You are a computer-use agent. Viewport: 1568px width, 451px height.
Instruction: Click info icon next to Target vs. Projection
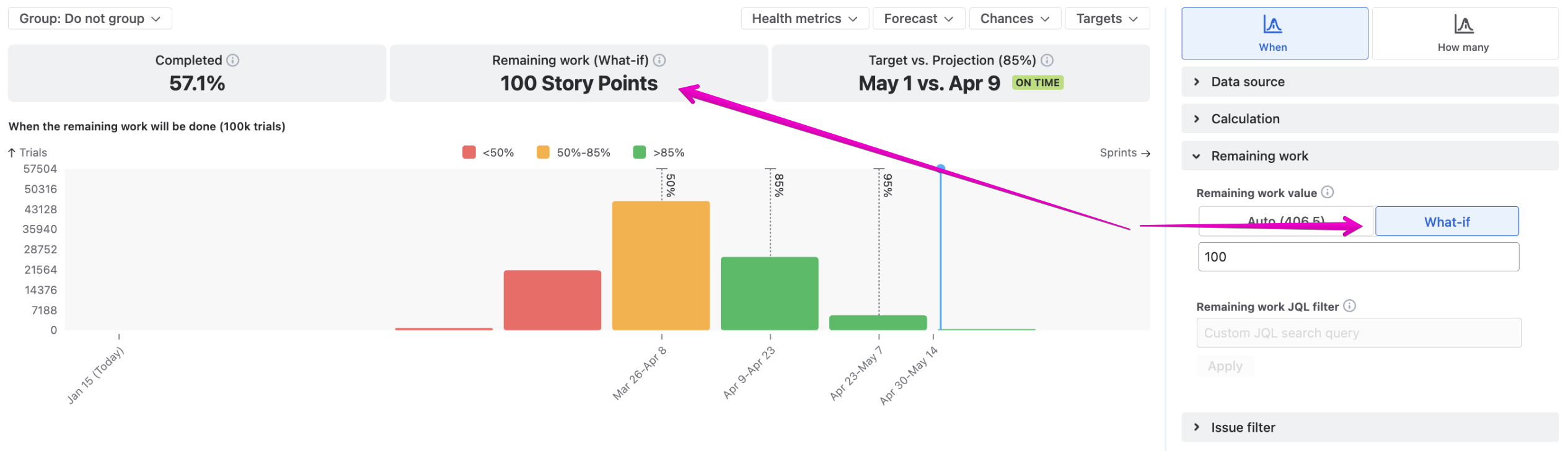click(1047, 60)
